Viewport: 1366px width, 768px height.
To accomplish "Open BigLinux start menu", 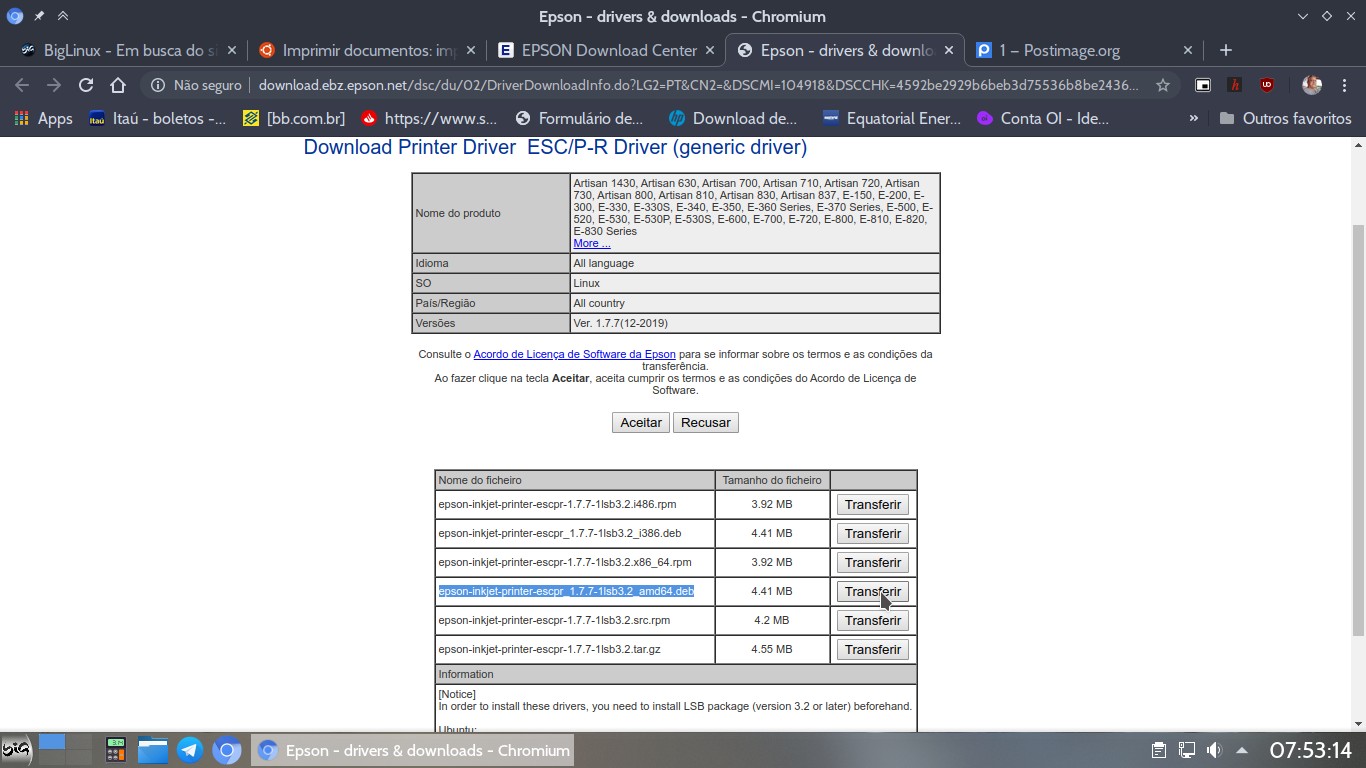I will coord(15,750).
